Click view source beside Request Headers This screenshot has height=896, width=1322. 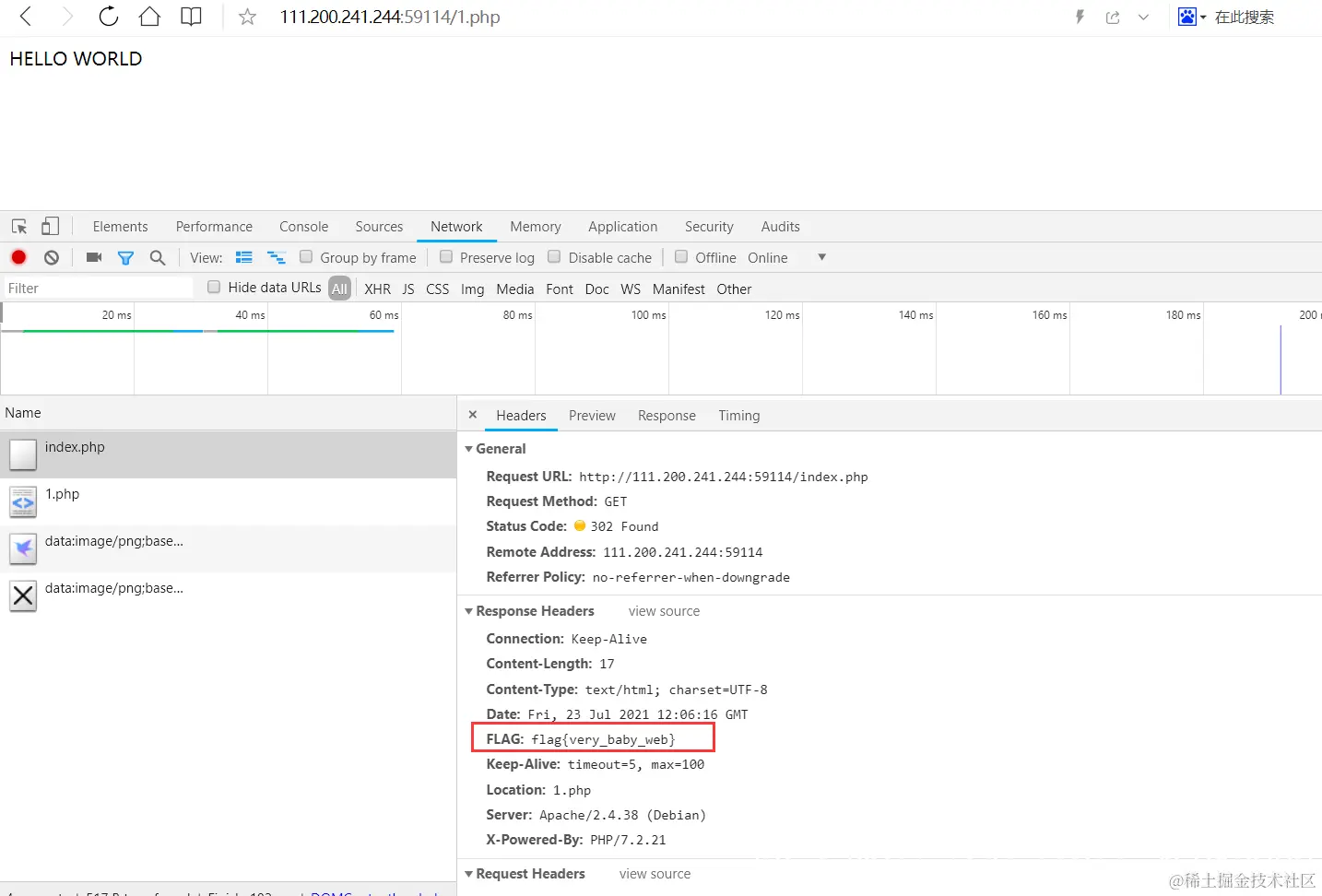[x=655, y=874]
